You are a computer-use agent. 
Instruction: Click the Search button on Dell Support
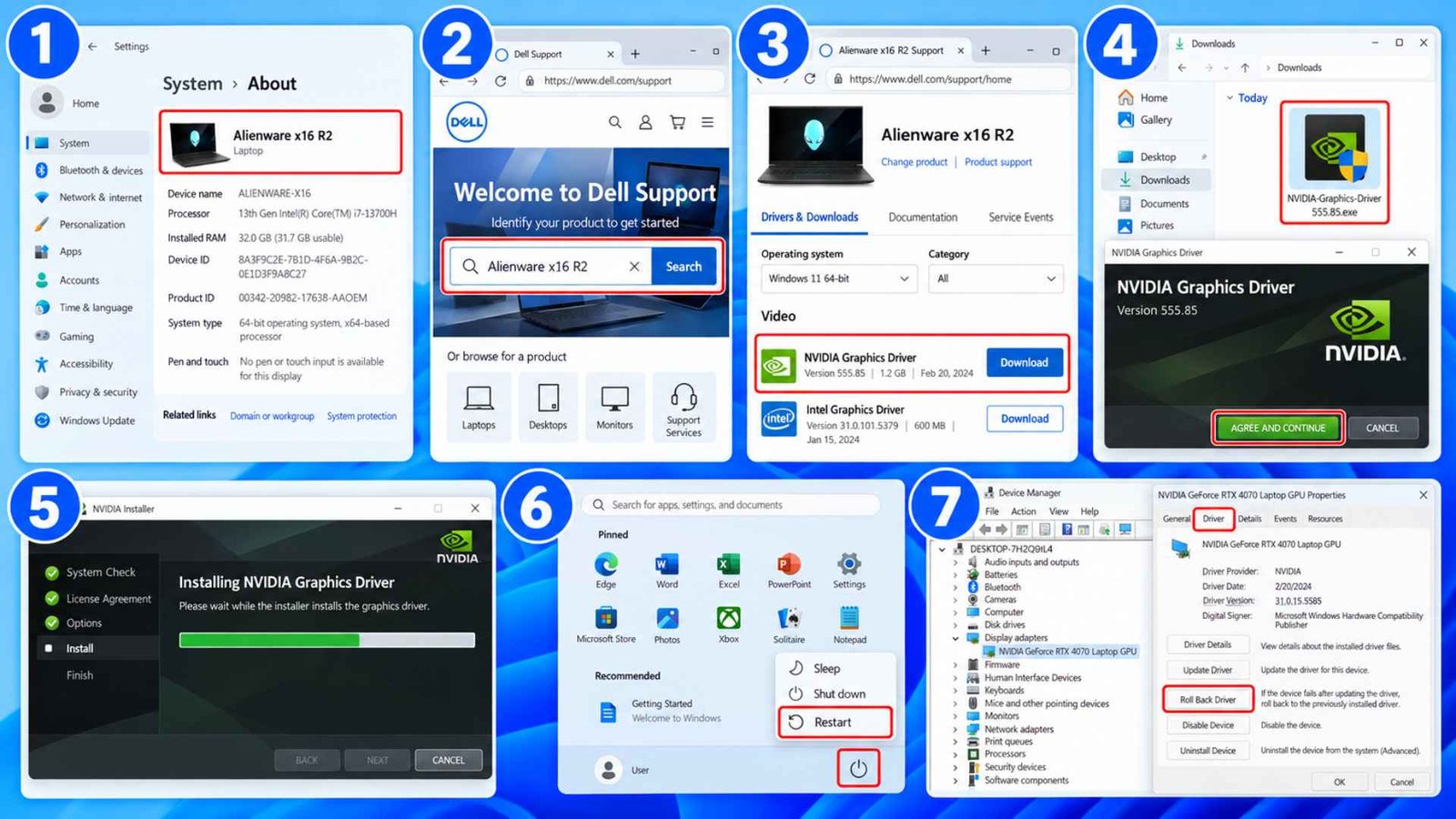[x=683, y=267]
